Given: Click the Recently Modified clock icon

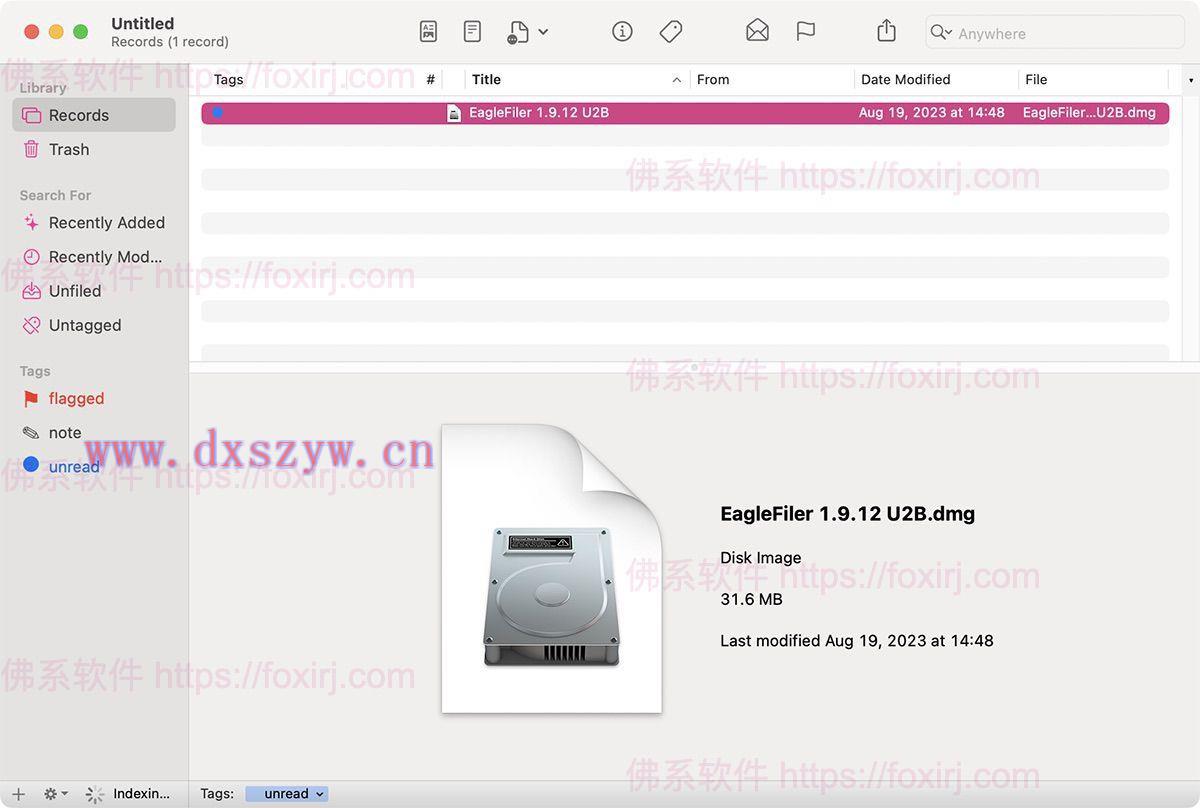Looking at the screenshot, I should (x=31, y=257).
